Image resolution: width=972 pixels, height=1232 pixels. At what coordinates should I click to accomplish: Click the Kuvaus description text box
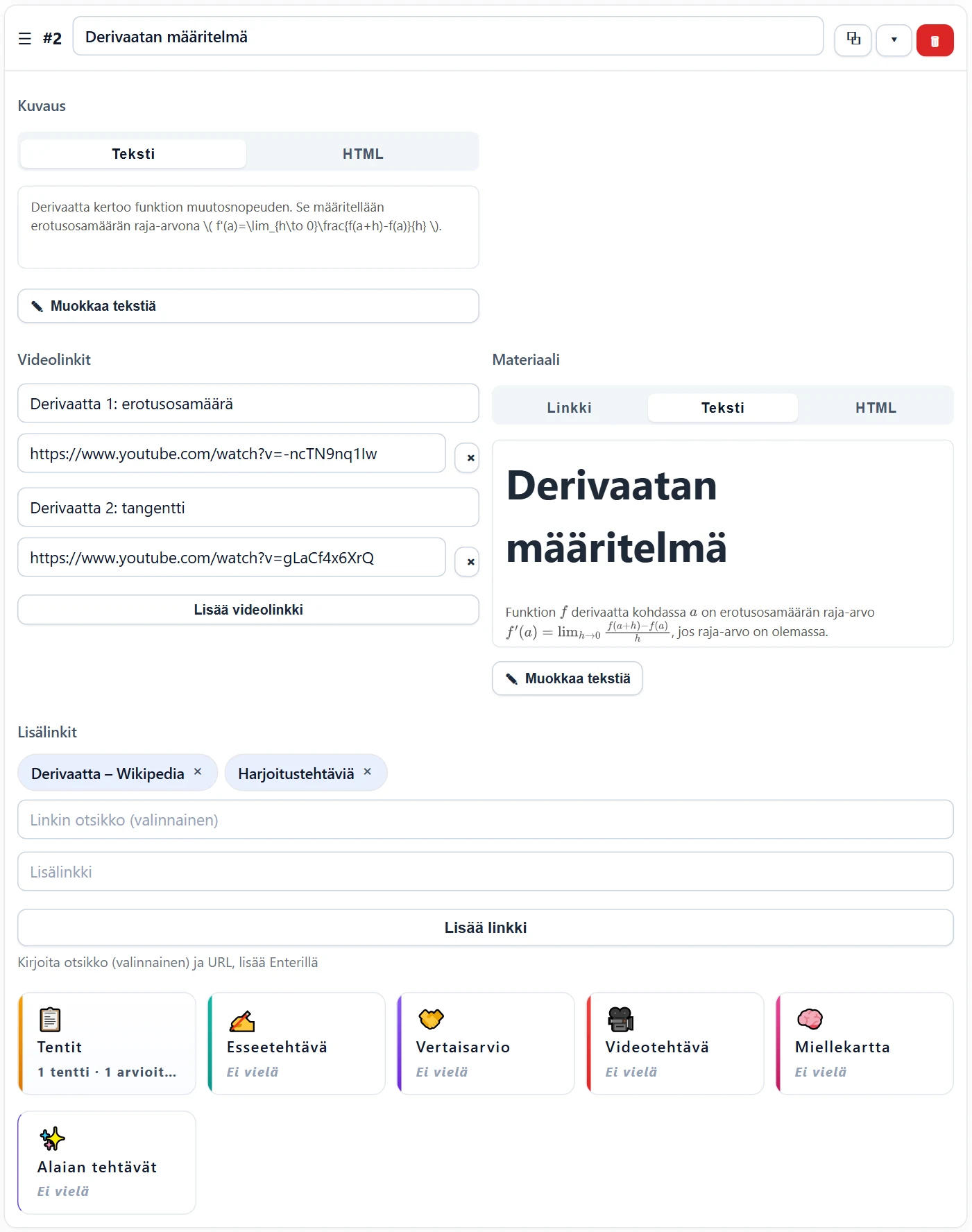(x=248, y=227)
